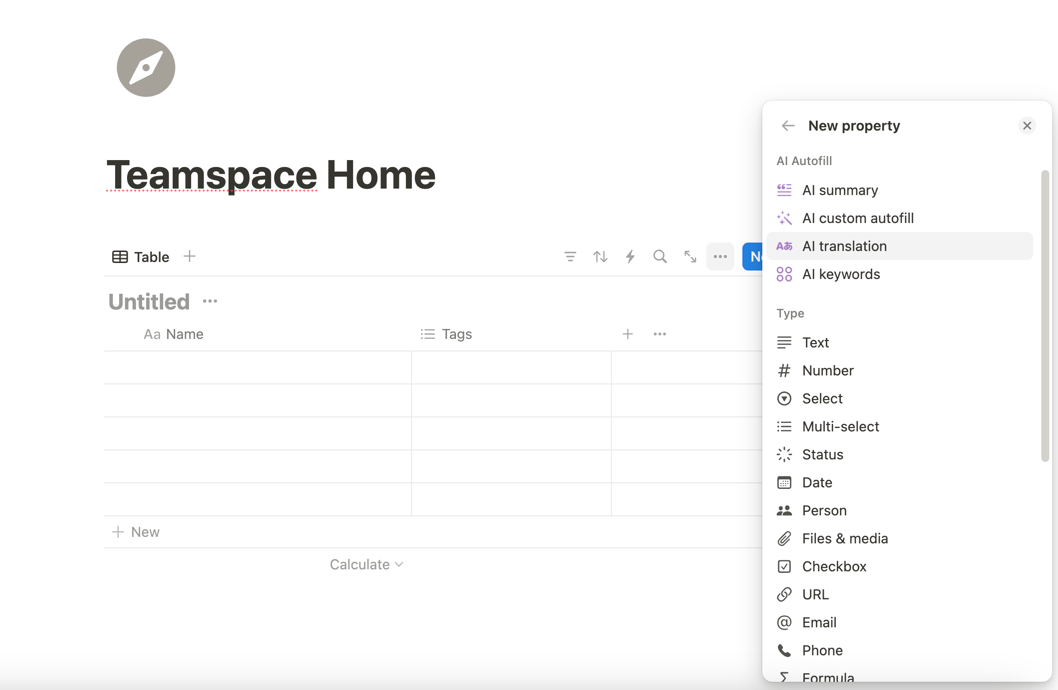Expand the Calculate dropdown
This screenshot has height=690, width=1058.
[x=366, y=565]
